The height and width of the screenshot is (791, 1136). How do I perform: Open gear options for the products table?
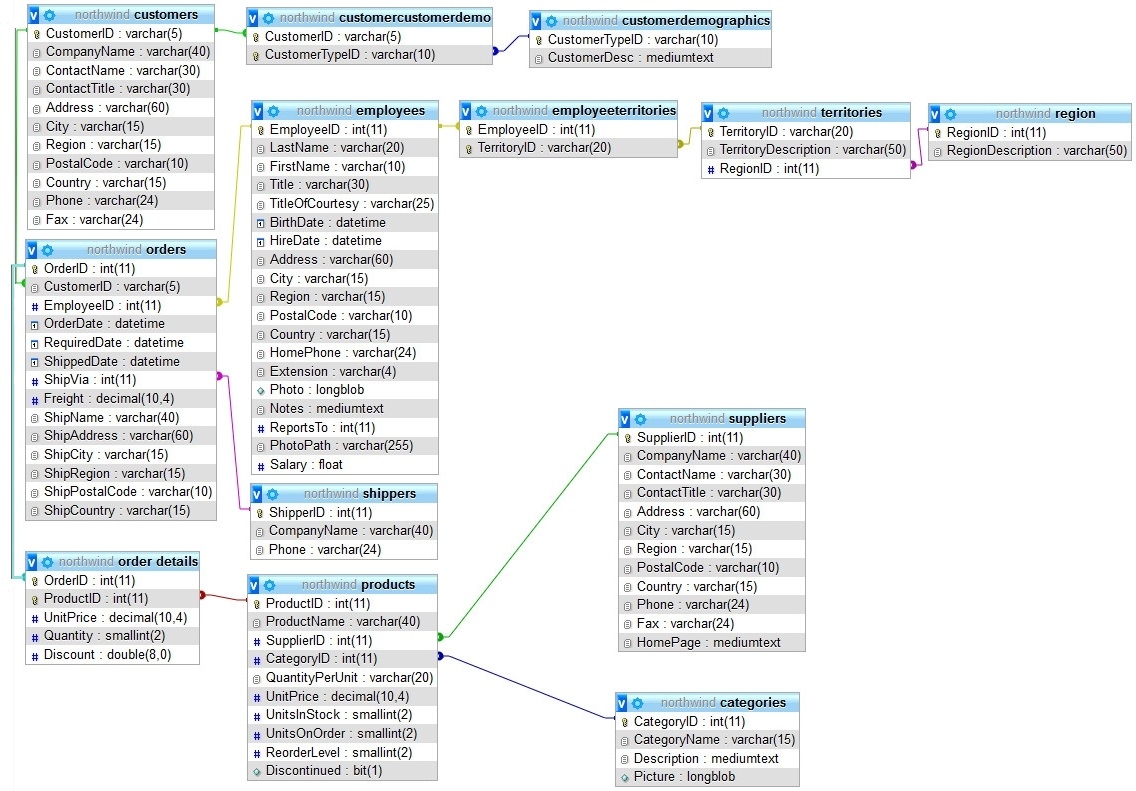[x=270, y=585]
